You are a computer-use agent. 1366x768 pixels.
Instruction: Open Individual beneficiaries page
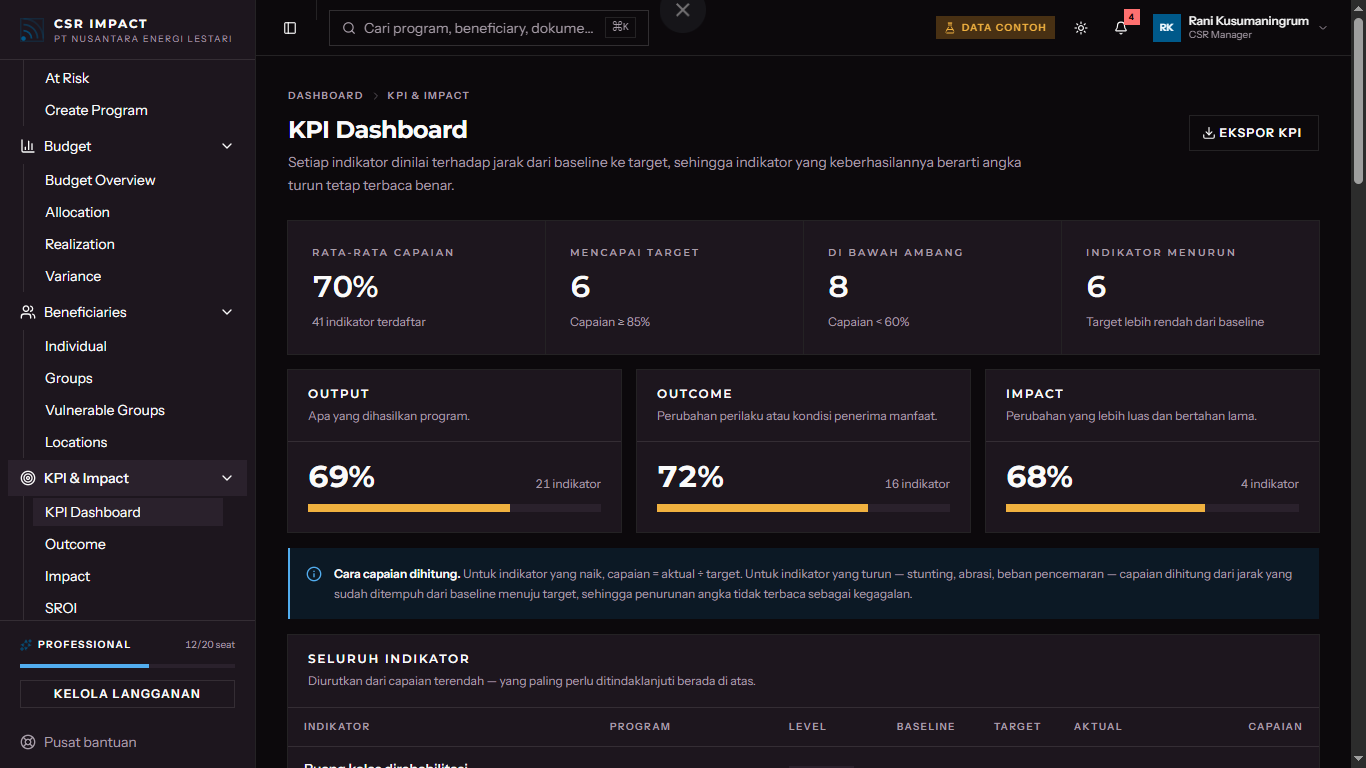pyautogui.click(x=76, y=346)
